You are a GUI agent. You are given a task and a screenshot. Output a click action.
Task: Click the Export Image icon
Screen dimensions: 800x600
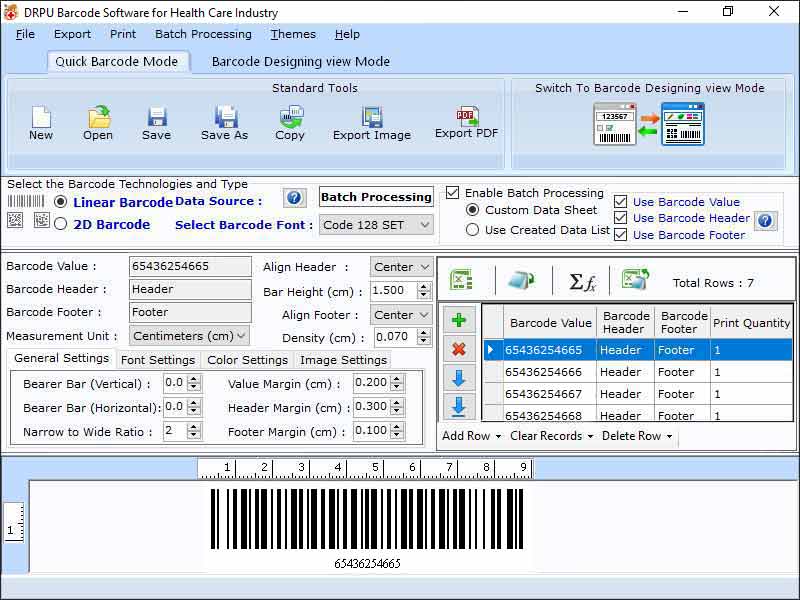coord(372,117)
